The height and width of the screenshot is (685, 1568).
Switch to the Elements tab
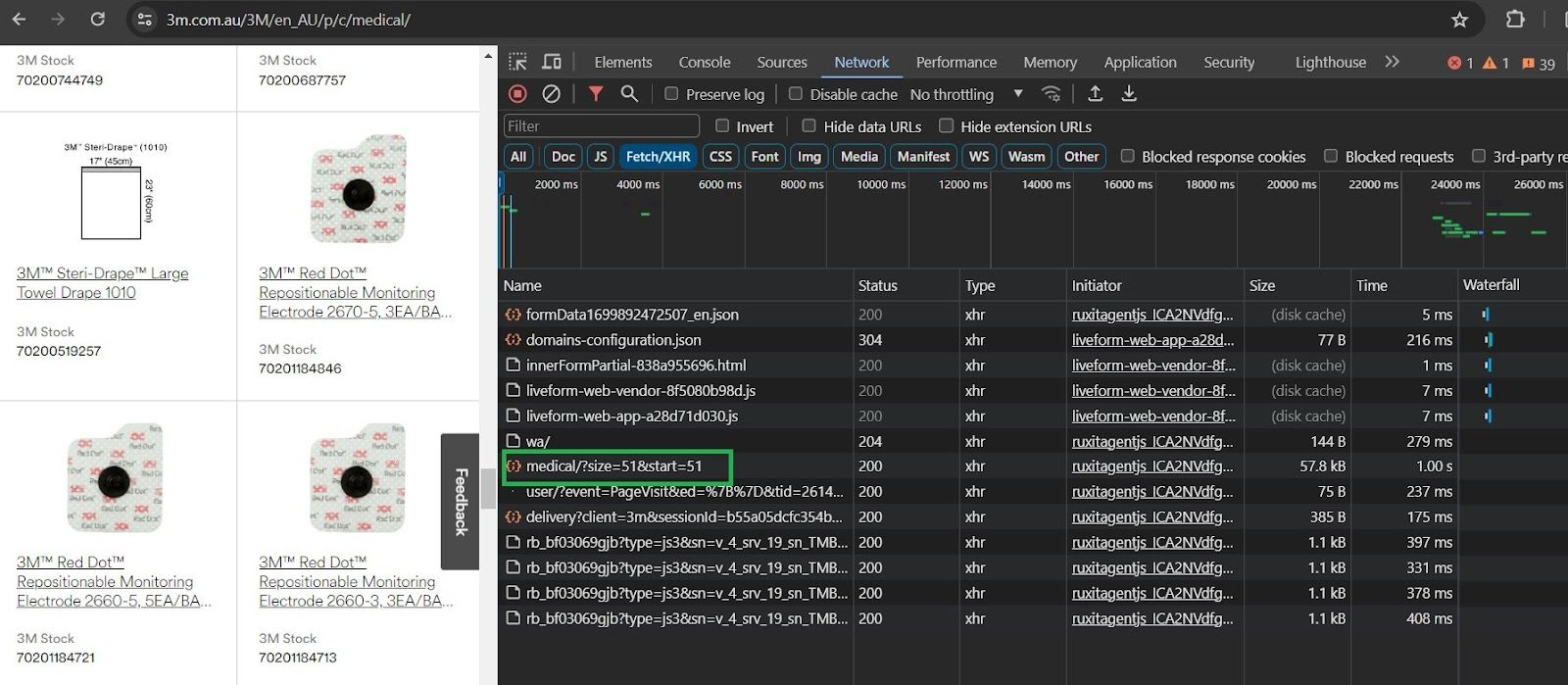pyautogui.click(x=622, y=62)
